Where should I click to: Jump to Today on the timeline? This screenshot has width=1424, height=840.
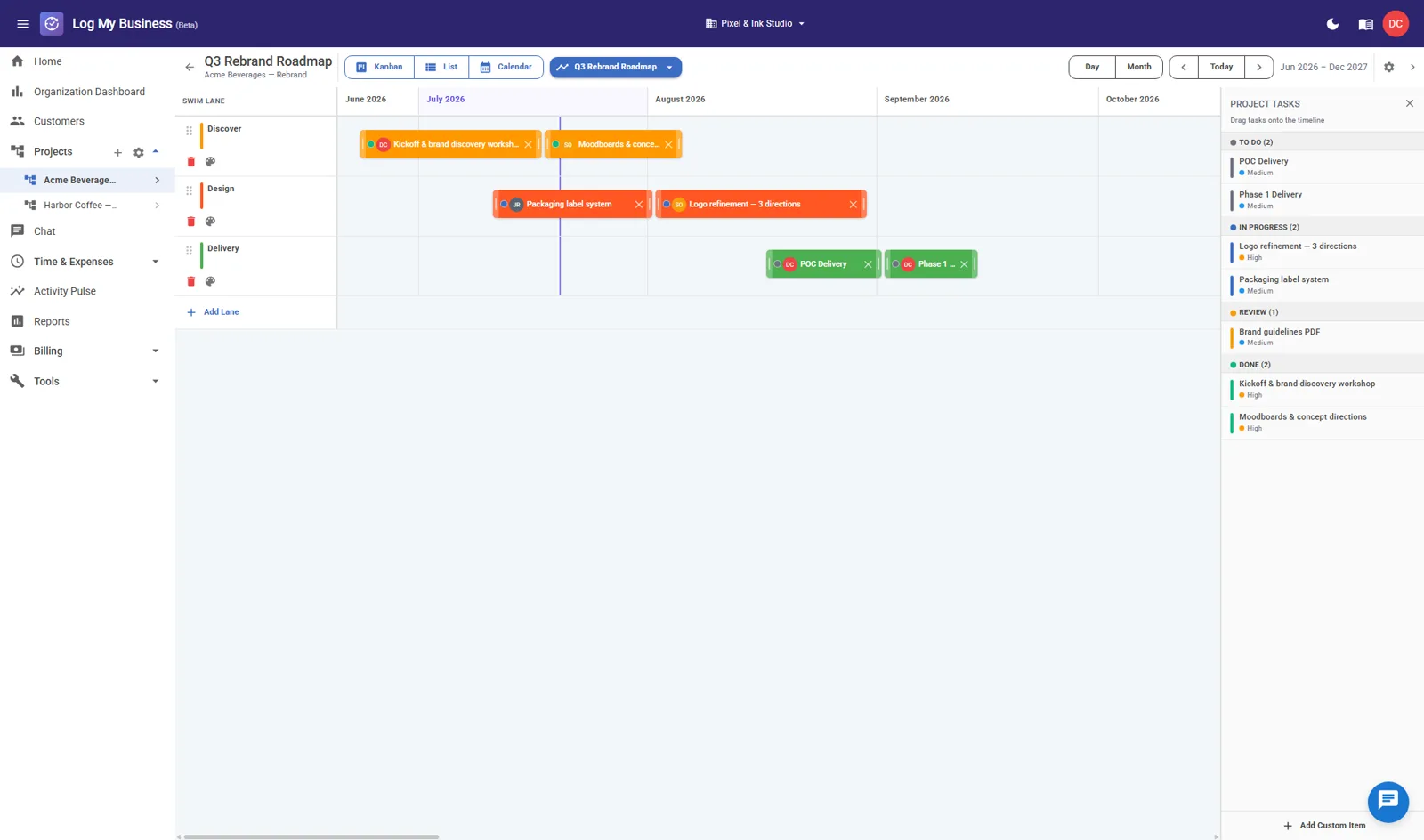click(1221, 67)
